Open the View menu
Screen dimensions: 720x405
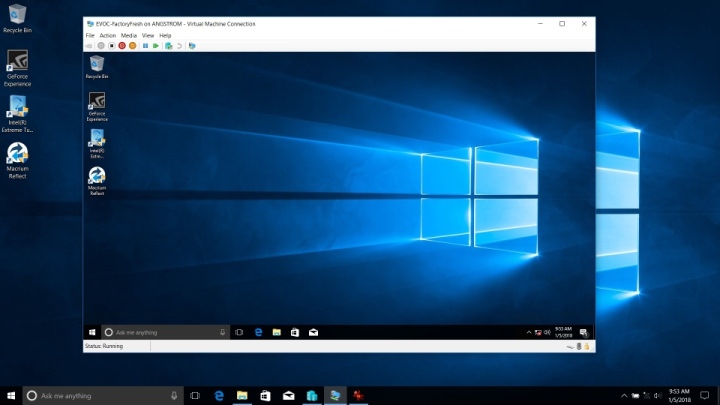[x=148, y=35]
